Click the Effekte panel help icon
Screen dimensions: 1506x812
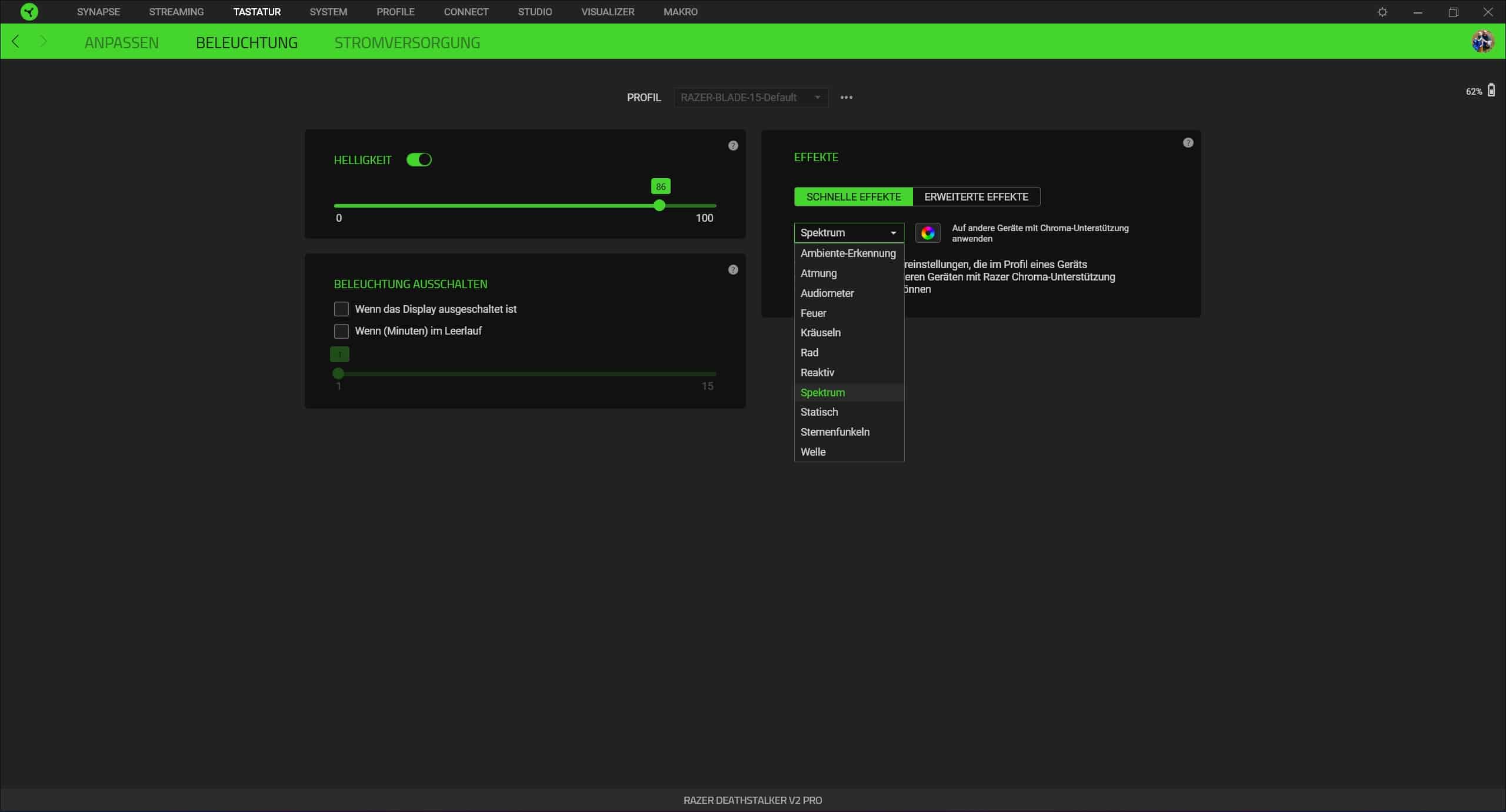coord(1188,143)
